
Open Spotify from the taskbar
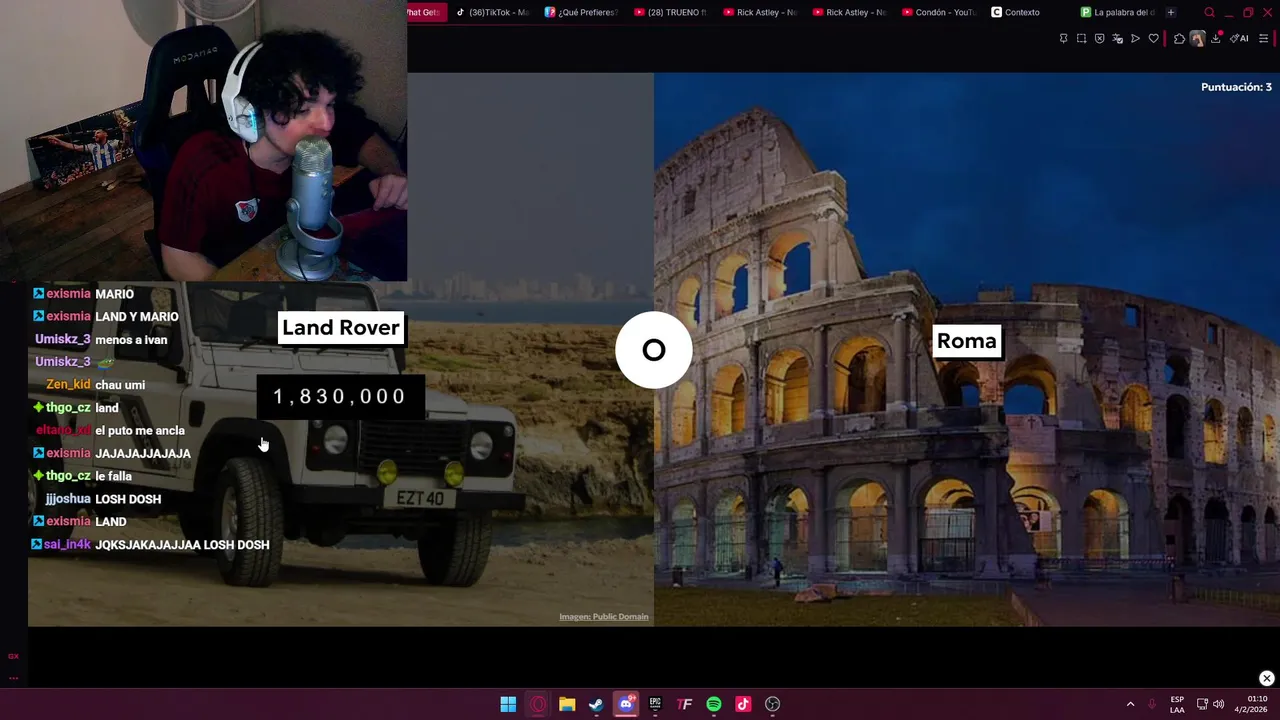[714, 704]
